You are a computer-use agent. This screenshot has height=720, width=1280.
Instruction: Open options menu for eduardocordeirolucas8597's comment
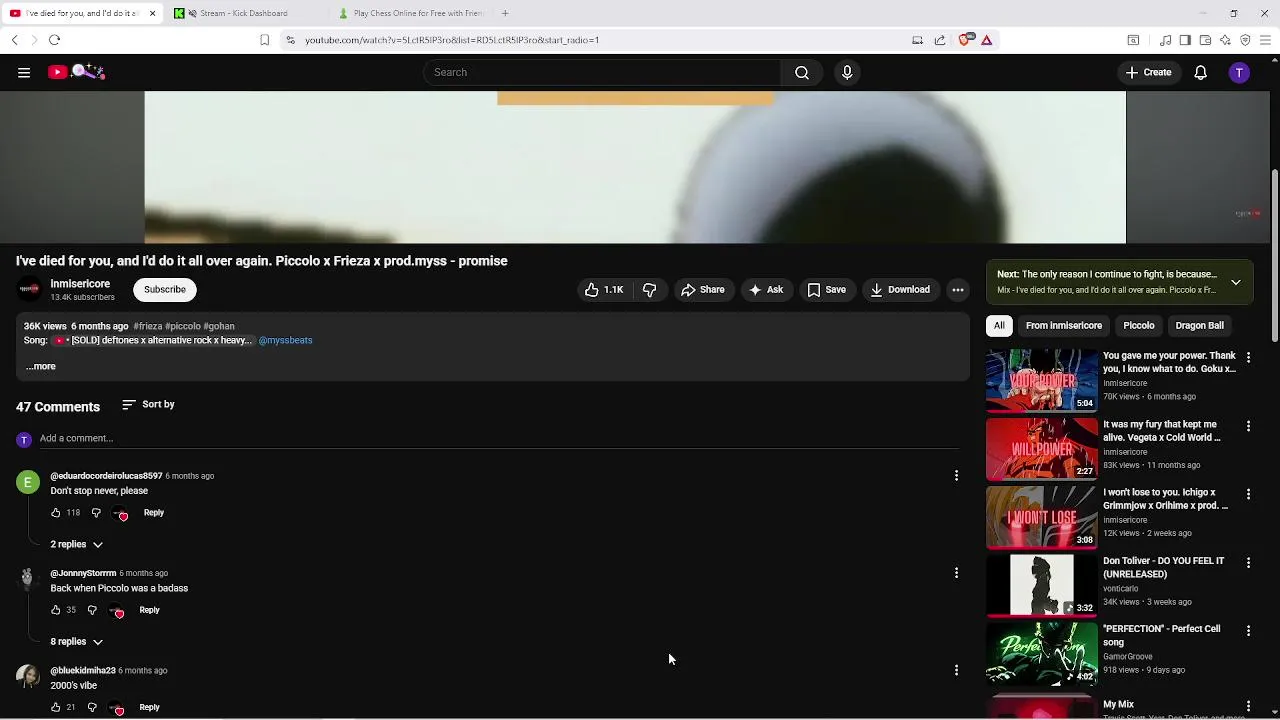click(x=956, y=476)
